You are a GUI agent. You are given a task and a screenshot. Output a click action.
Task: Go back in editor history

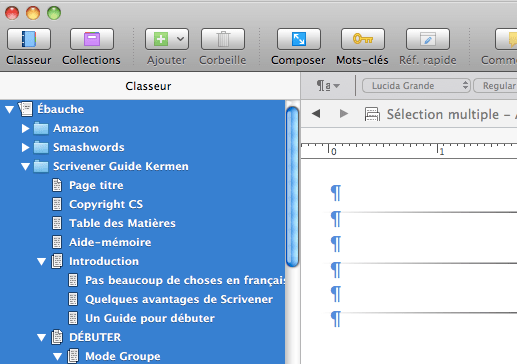click(316, 114)
